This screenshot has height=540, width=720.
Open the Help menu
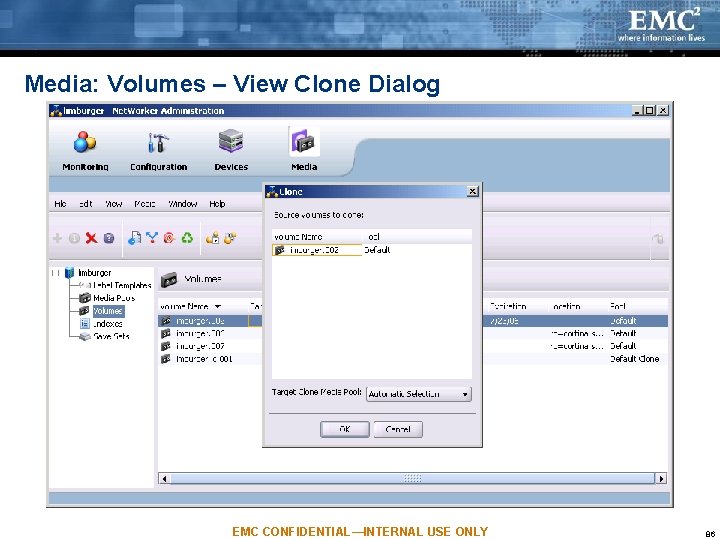point(217,204)
